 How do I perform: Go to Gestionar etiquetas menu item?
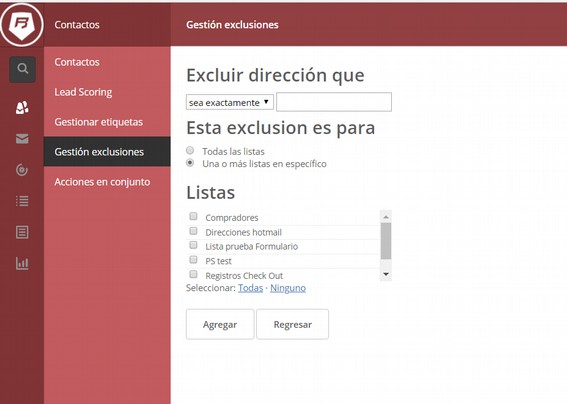[x=99, y=122]
